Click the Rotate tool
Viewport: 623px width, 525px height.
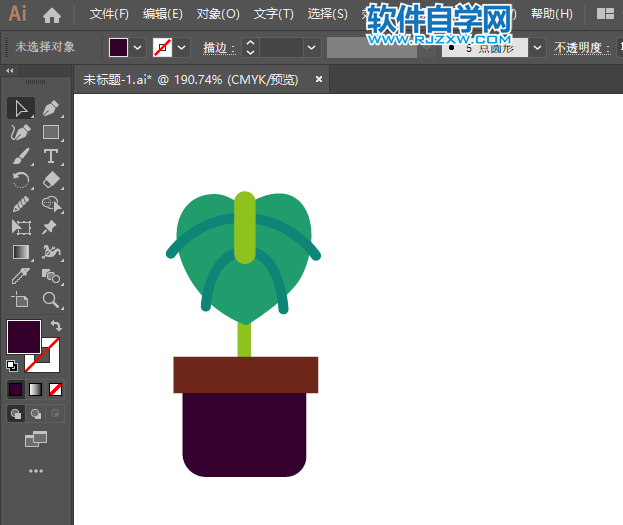(20, 180)
